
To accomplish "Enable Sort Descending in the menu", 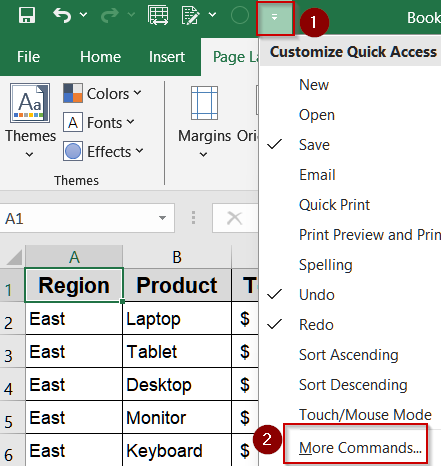I will click(351, 385).
